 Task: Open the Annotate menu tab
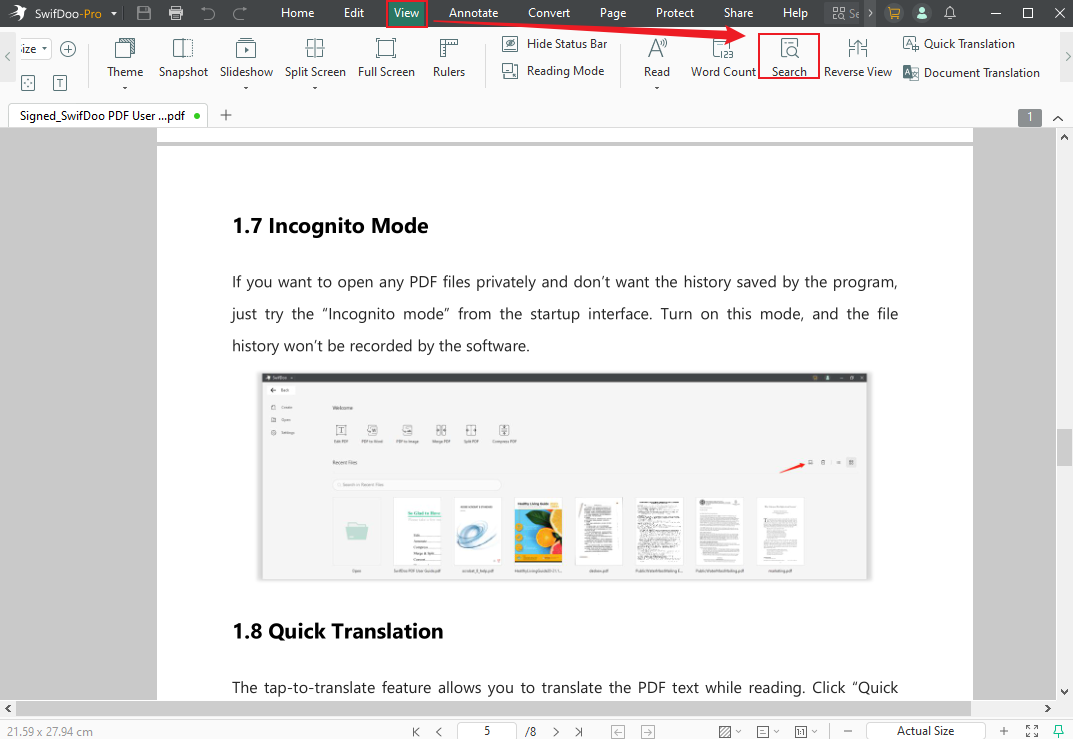click(x=473, y=13)
